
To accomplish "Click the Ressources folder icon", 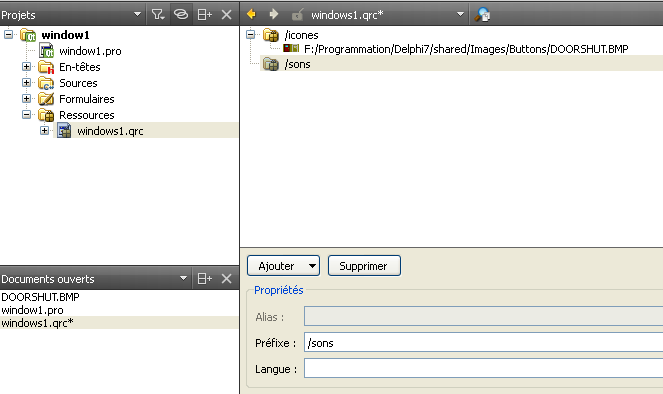I will point(46,115).
